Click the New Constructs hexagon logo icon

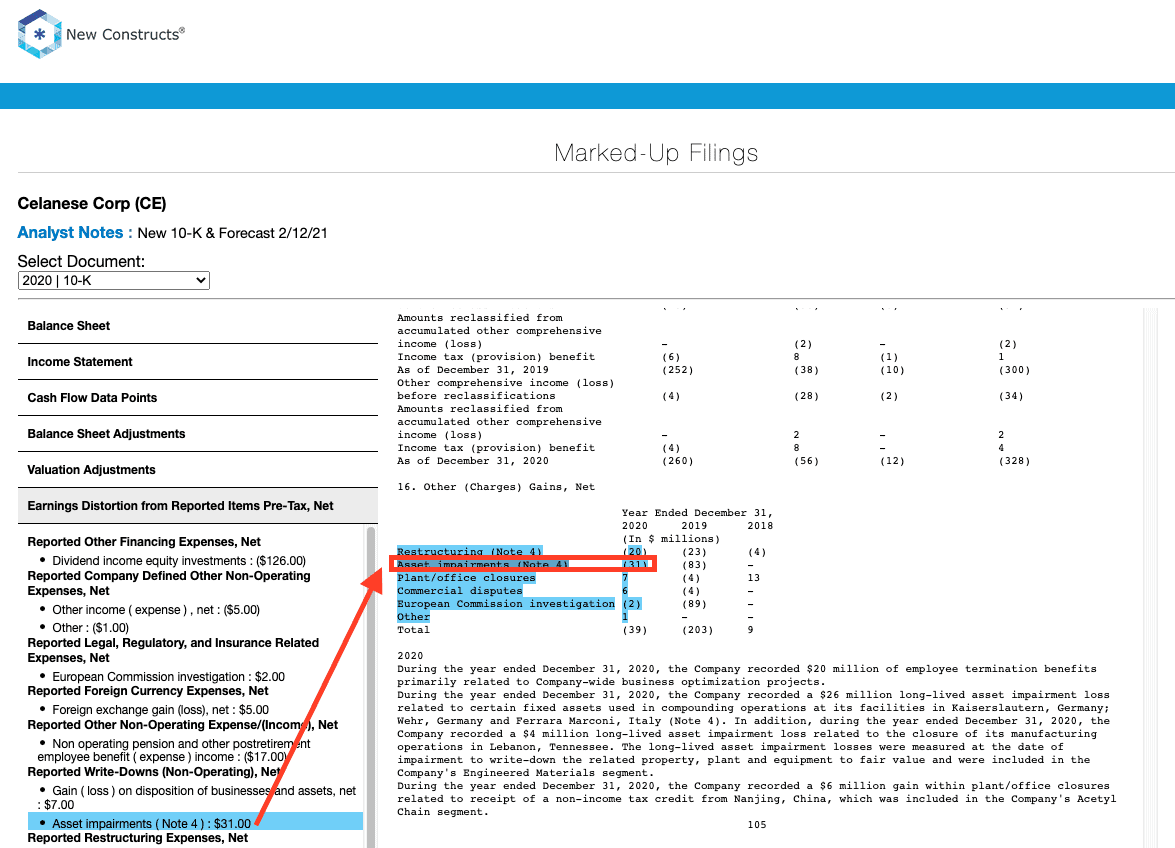coord(39,34)
